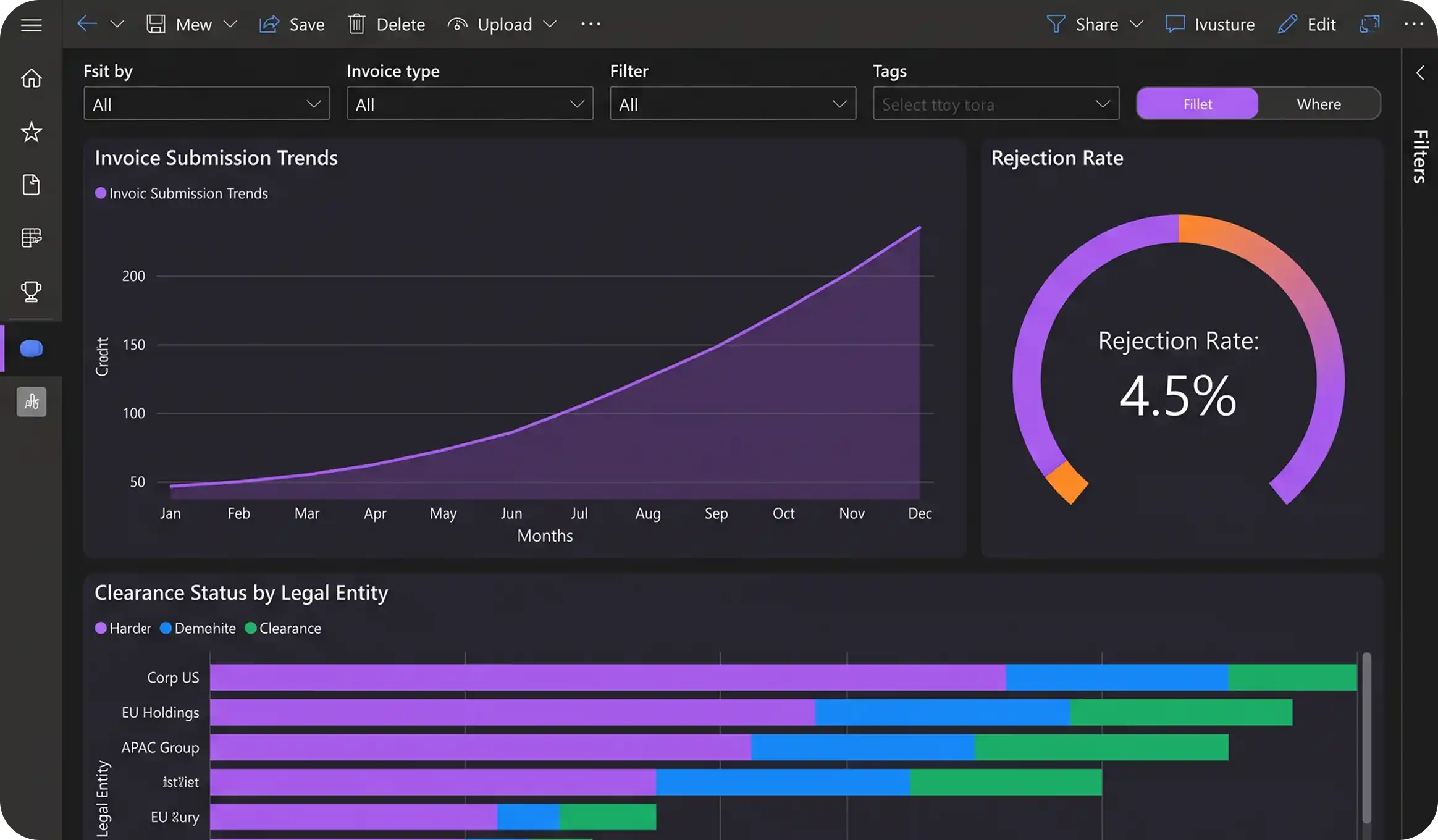This screenshot has width=1438, height=840.
Task: Click the Months axis title
Action: coord(545,535)
